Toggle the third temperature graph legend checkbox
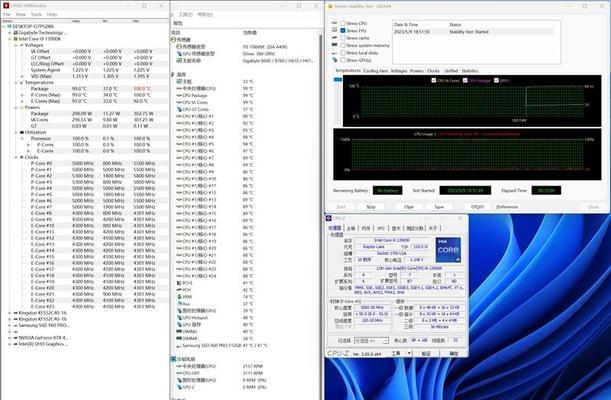 tap(496, 81)
